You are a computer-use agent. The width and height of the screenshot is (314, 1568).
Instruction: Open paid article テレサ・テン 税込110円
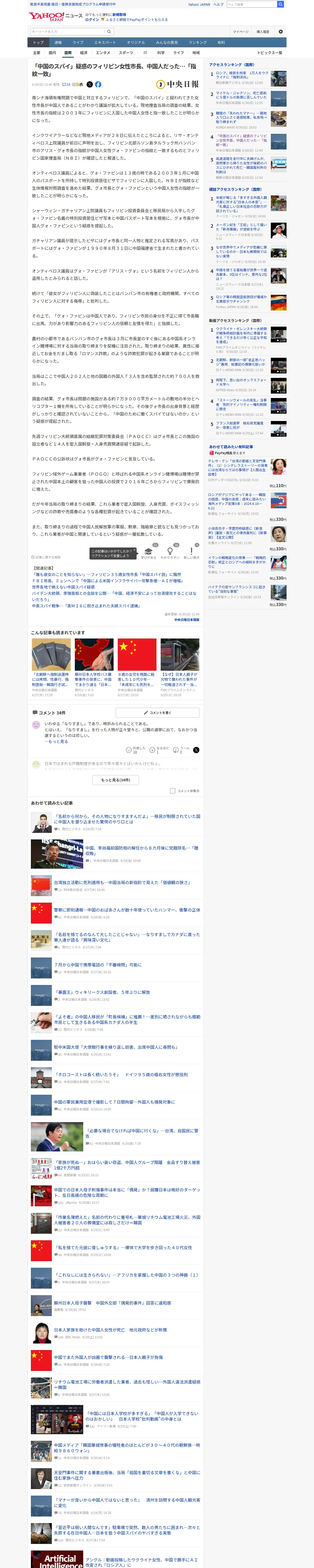(x=238, y=468)
